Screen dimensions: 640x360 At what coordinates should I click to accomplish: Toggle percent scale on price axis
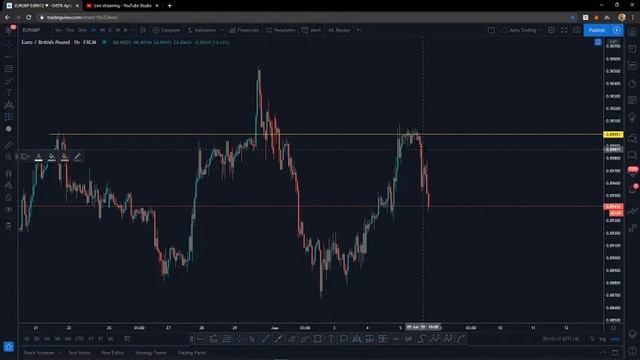(x=592, y=339)
